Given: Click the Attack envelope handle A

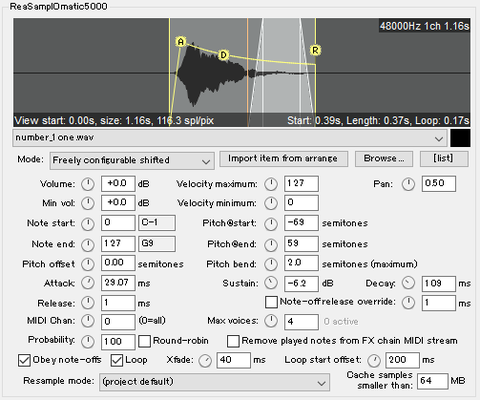Looking at the screenshot, I should [181, 42].
